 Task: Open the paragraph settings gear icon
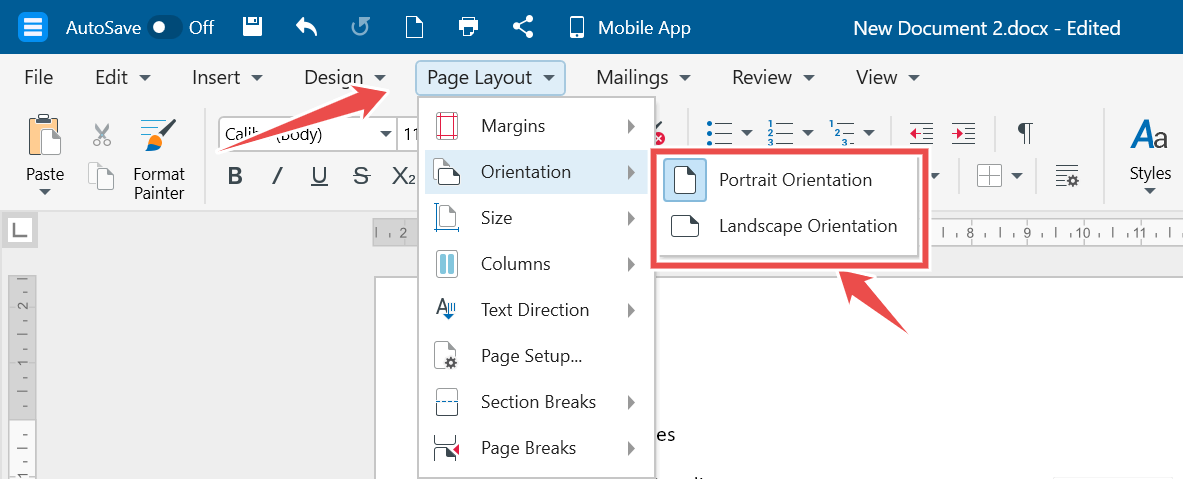tap(1067, 177)
